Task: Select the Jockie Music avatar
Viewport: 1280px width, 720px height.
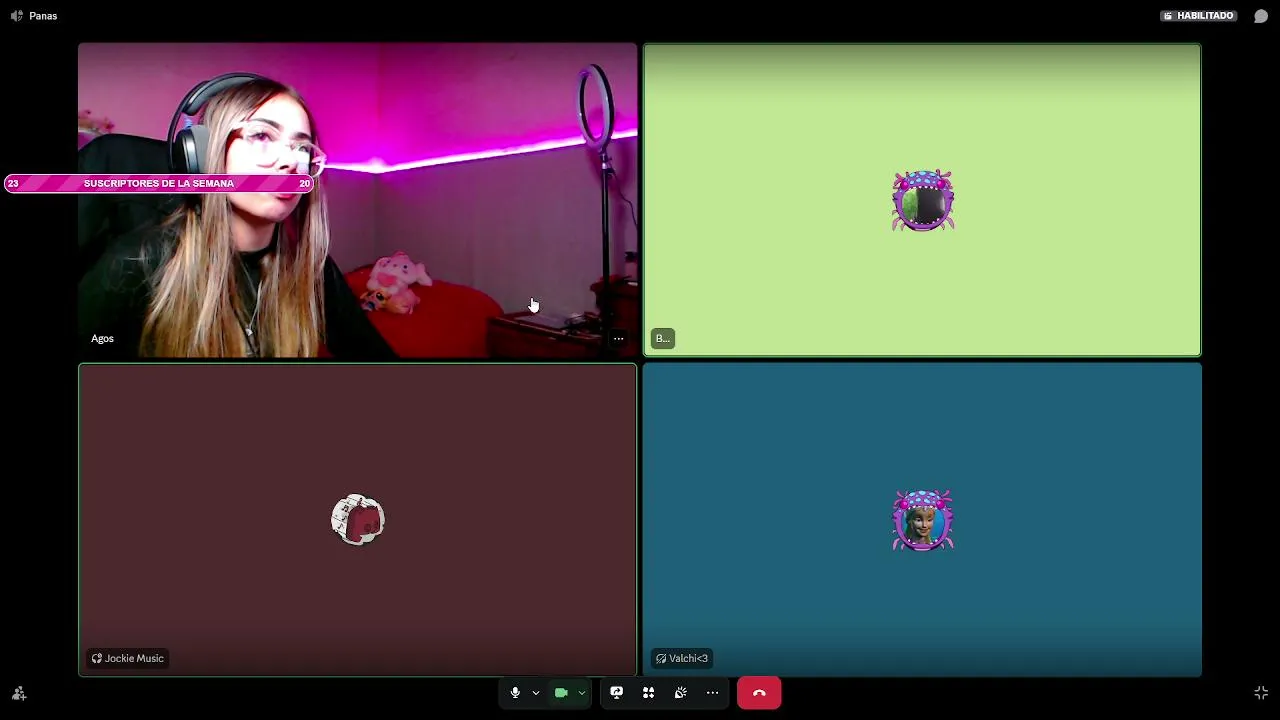Action: coord(358,520)
